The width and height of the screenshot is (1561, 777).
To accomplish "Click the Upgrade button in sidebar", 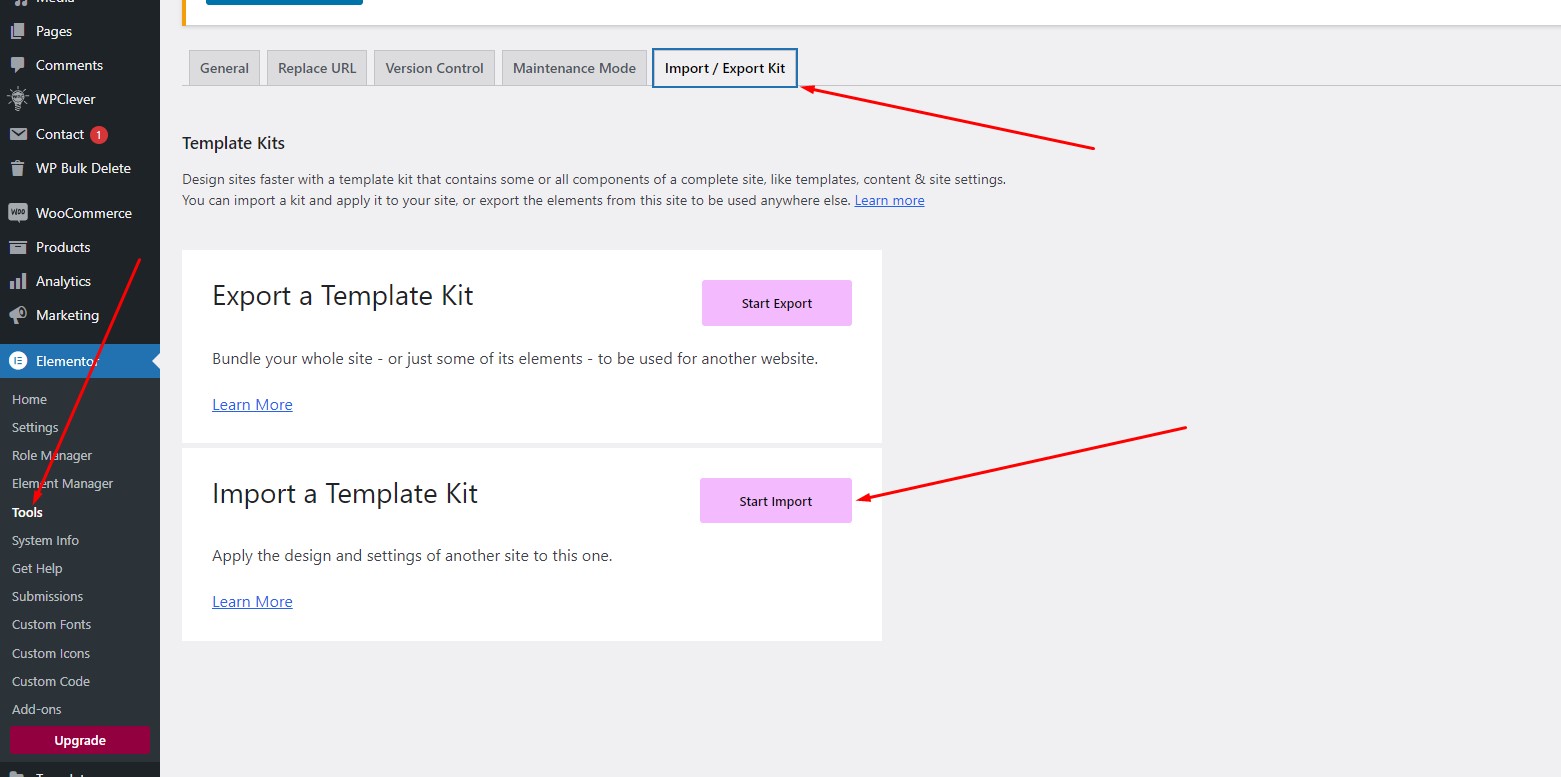I will (x=80, y=741).
